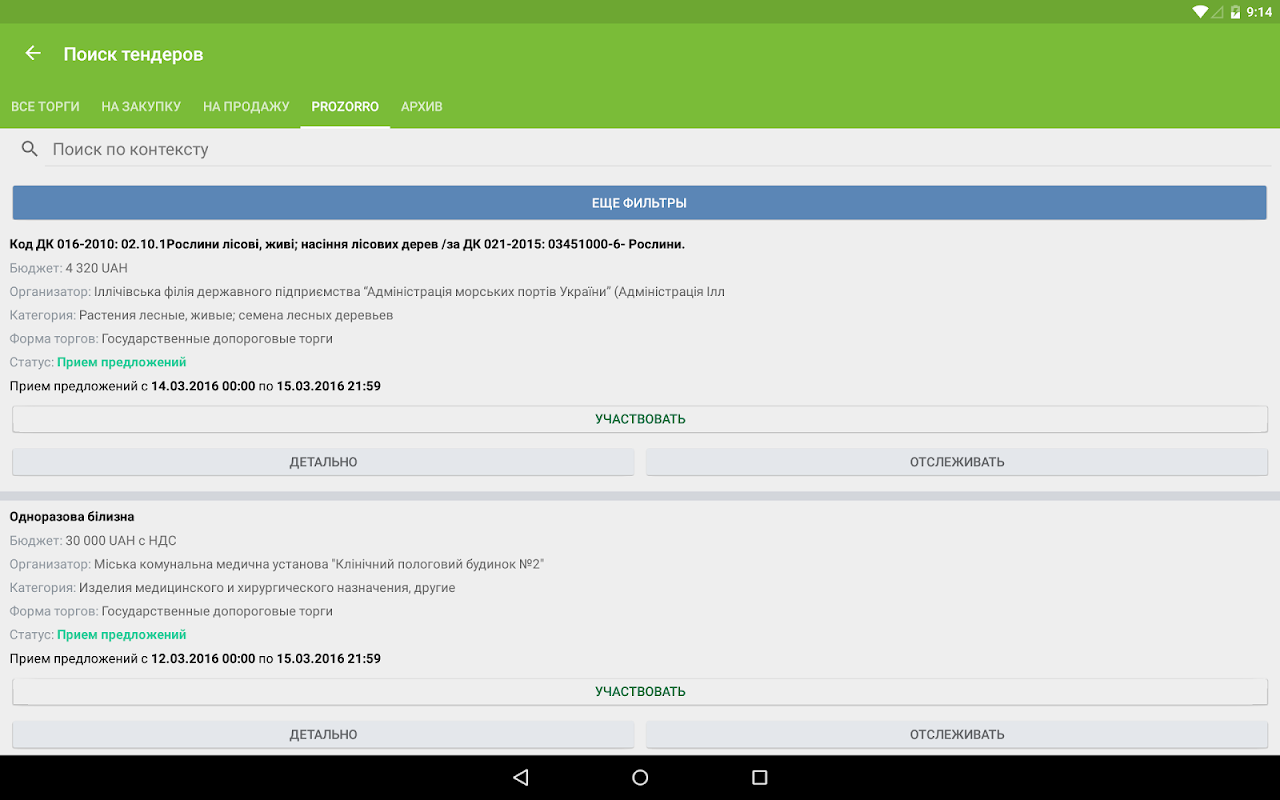1280x800 pixels.
Task: Tap the search magnifier icon
Action: click(x=30, y=149)
